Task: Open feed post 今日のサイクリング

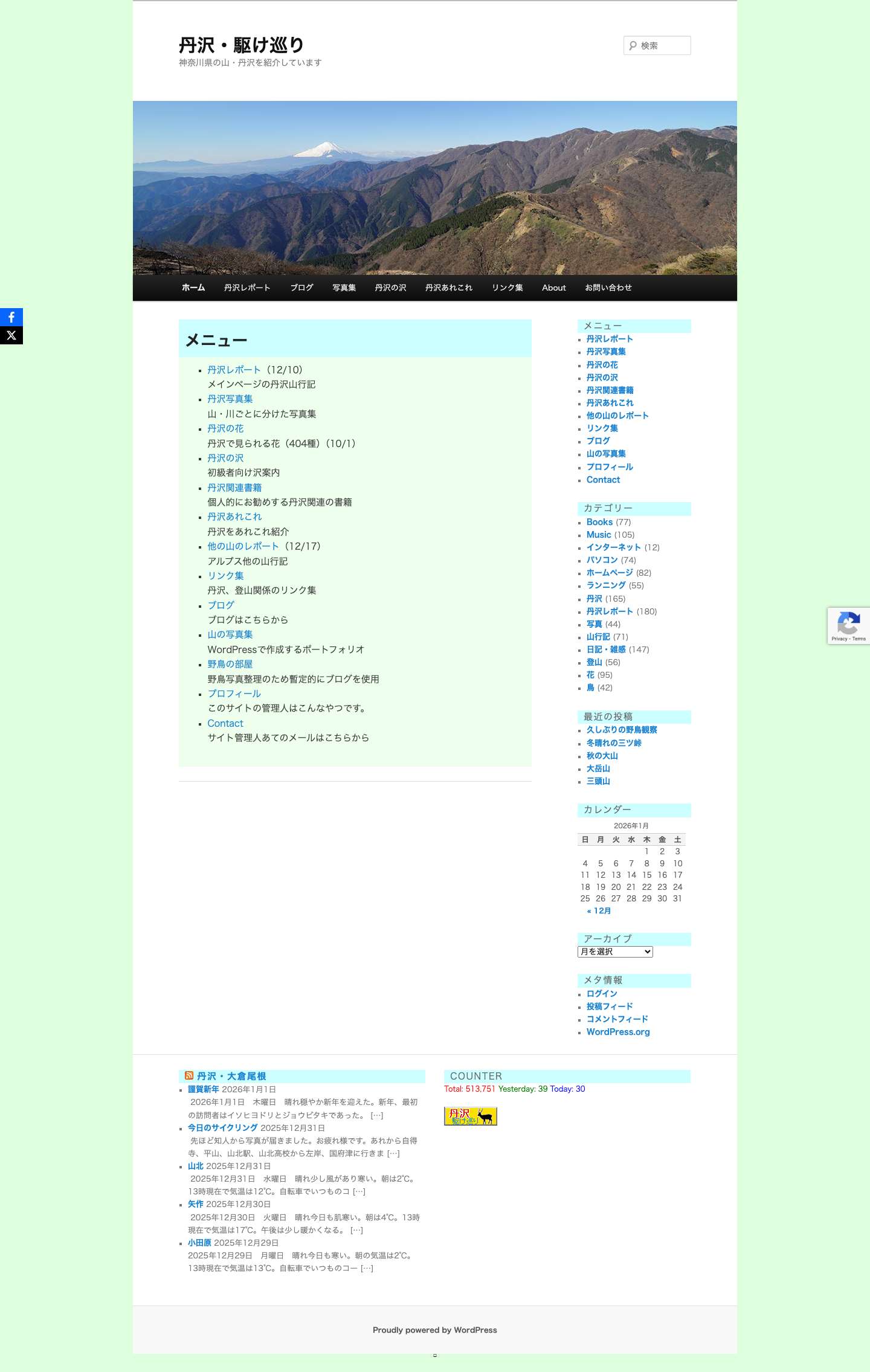Action: (223, 1128)
